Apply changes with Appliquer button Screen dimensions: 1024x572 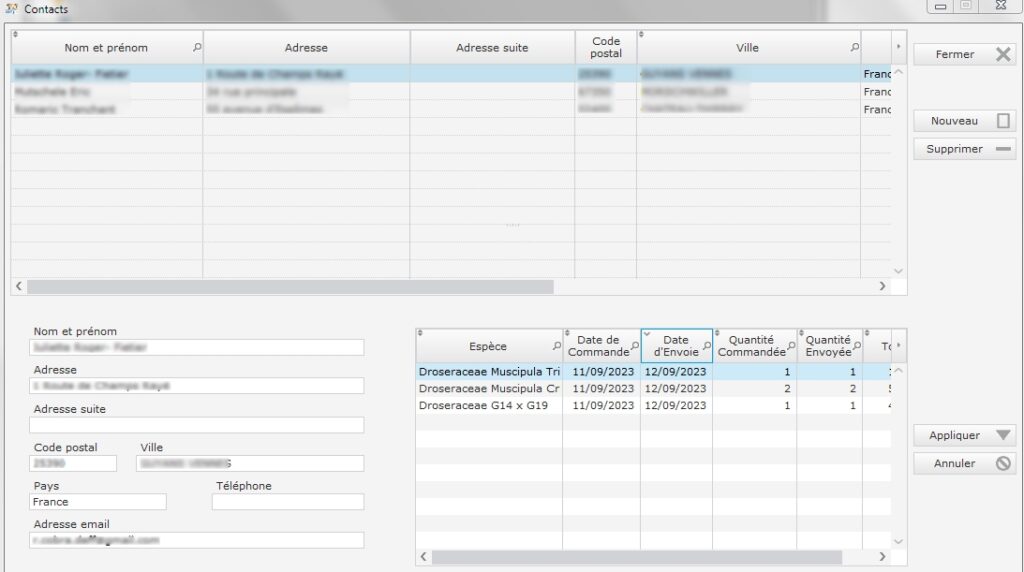click(965, 435)
